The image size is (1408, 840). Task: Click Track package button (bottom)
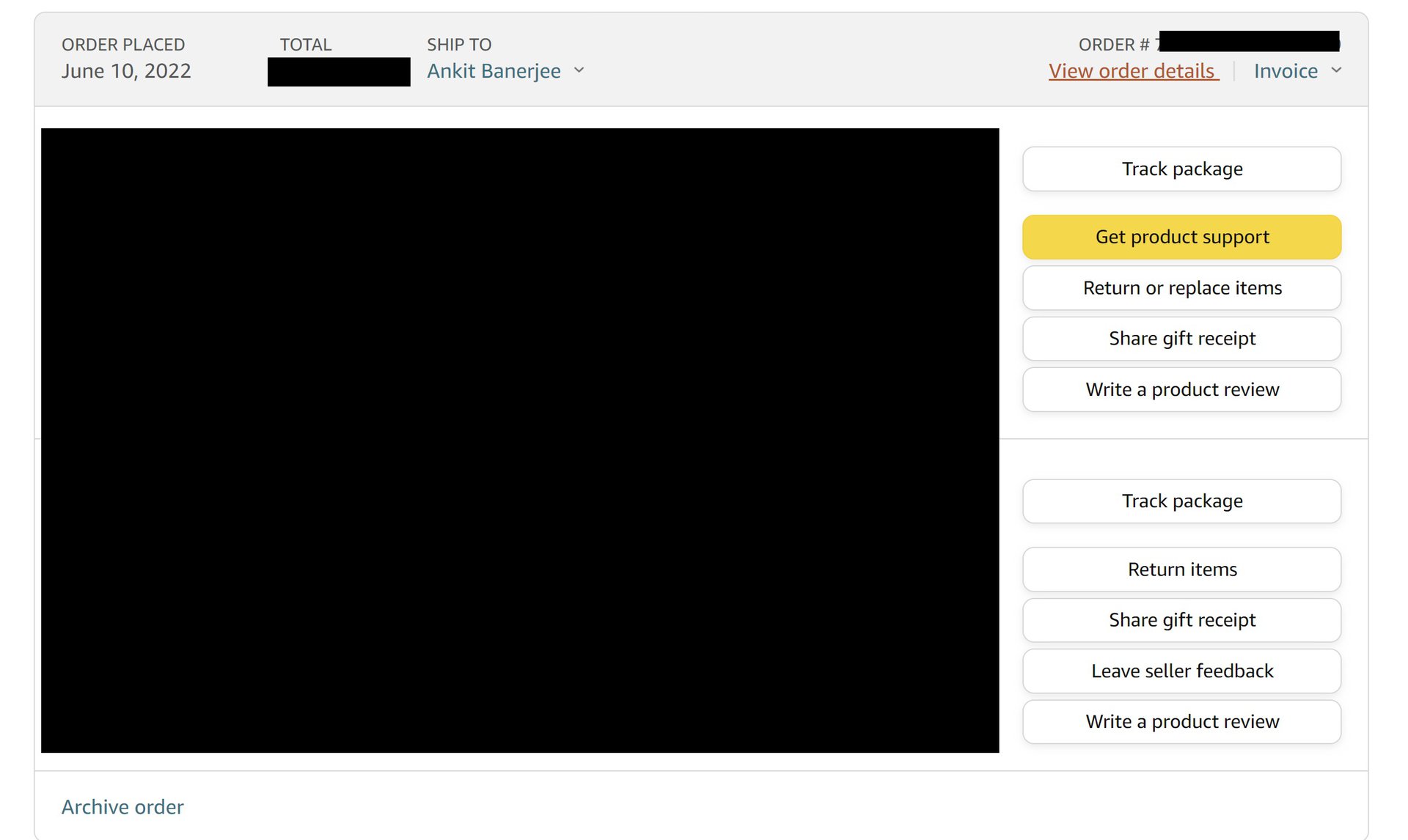(x=1183, y=501)
